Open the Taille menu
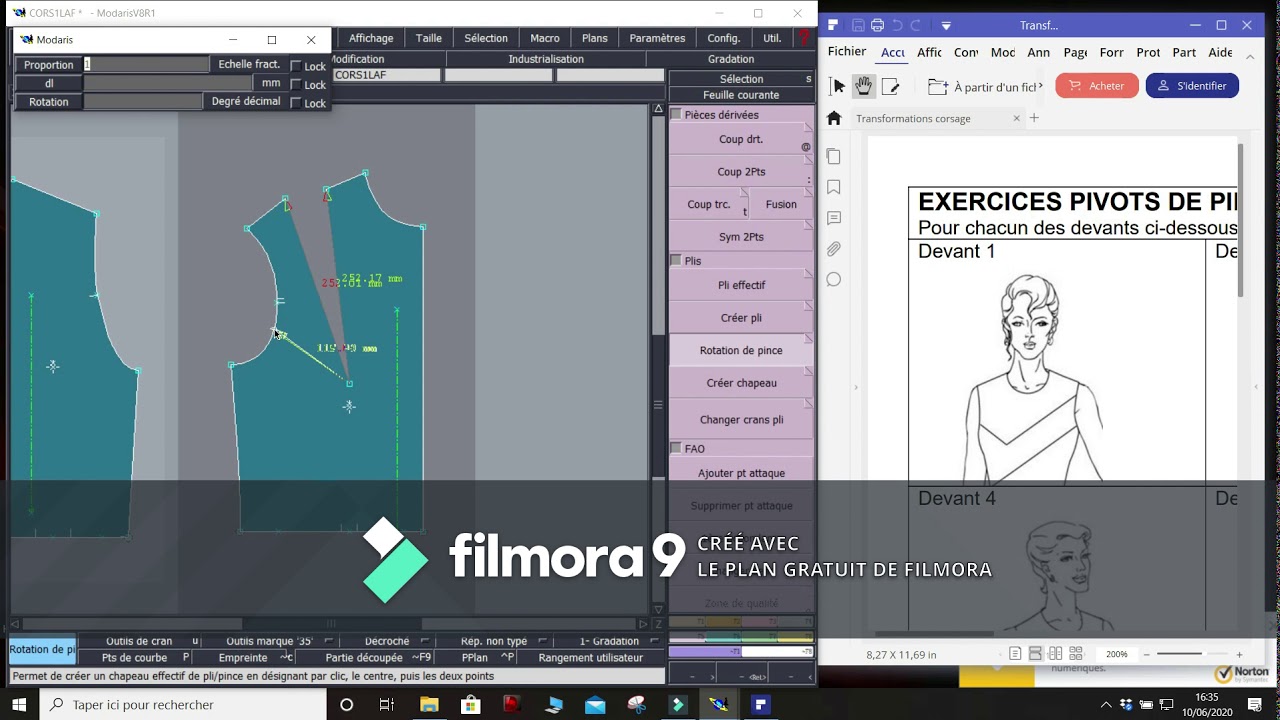 tap(429, 38)
